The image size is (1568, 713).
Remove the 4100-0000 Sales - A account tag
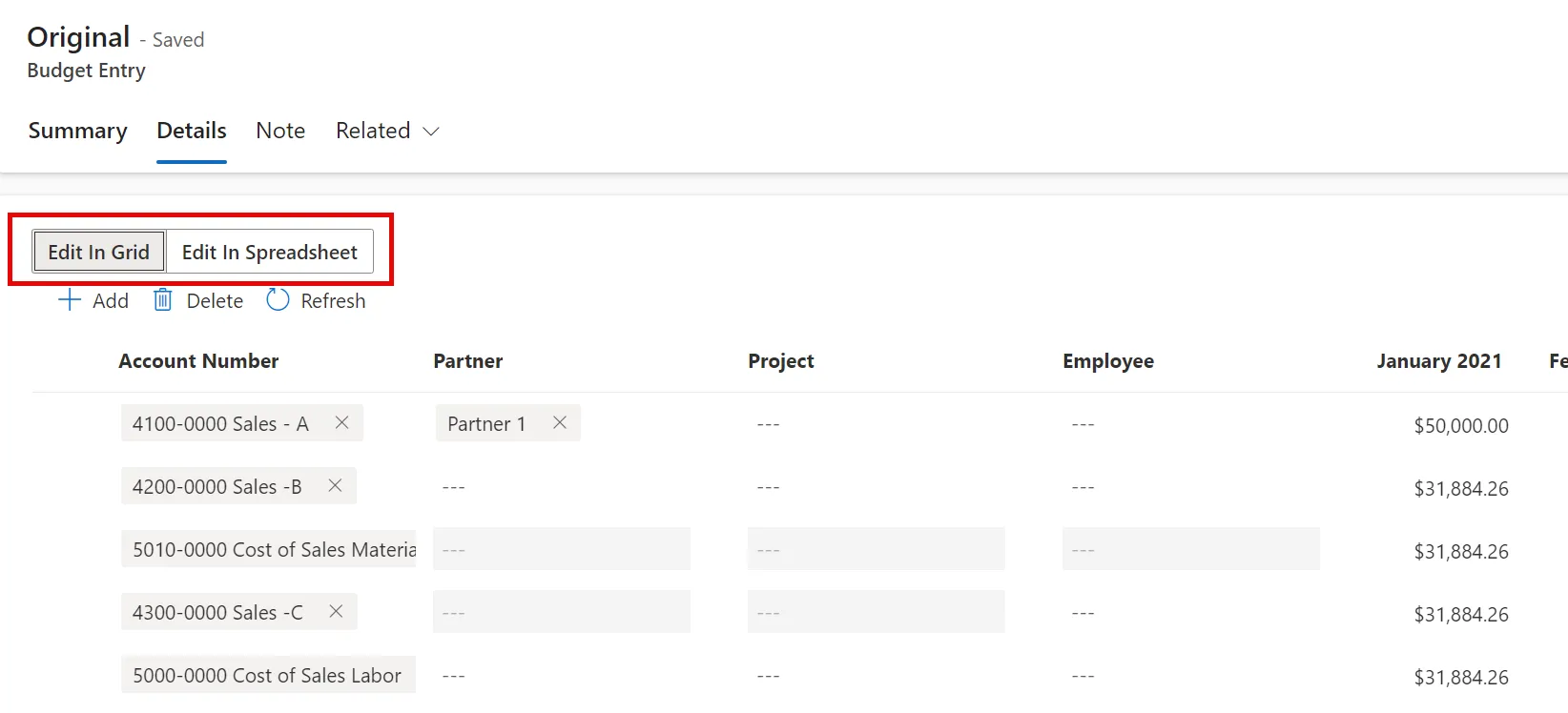(341, 422)
